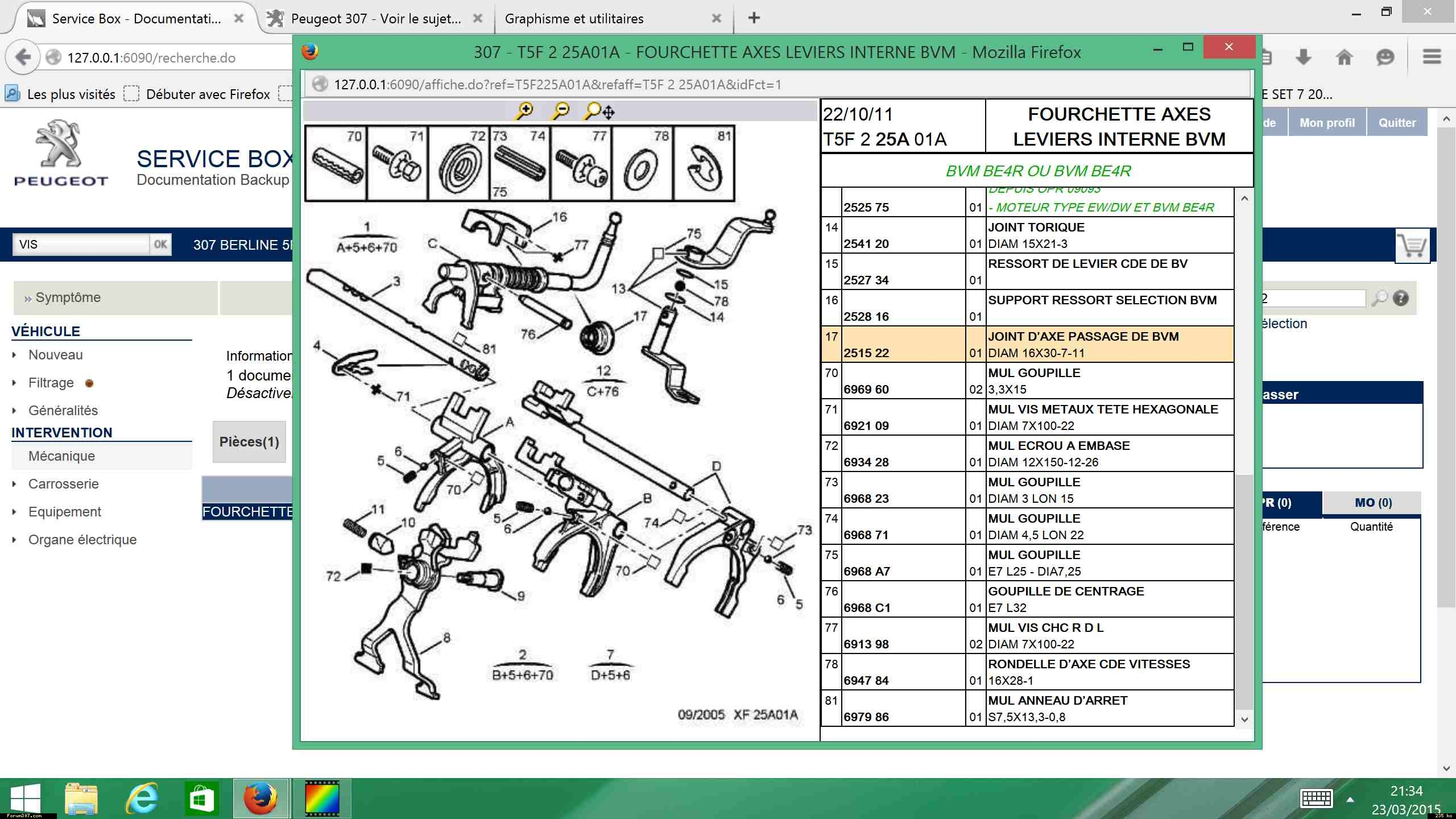Viewport: 1456px width, 819px height.
Task: Open the Firefox chat smiley icon
Action: (1385, 57)
